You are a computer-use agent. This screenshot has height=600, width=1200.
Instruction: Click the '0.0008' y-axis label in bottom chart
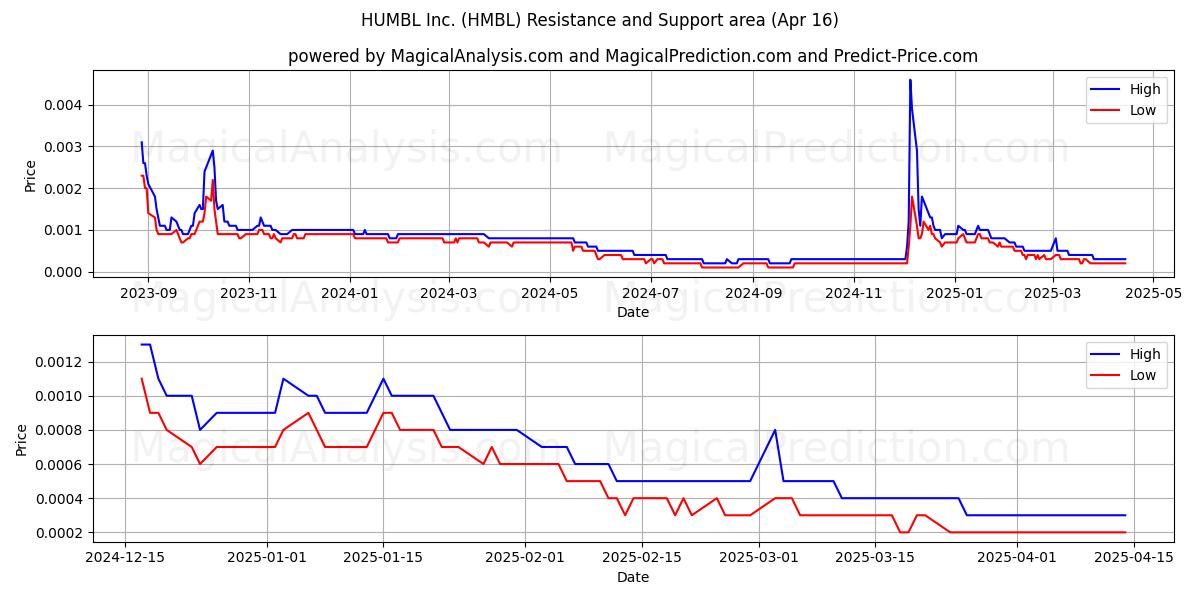coord(59,430)
